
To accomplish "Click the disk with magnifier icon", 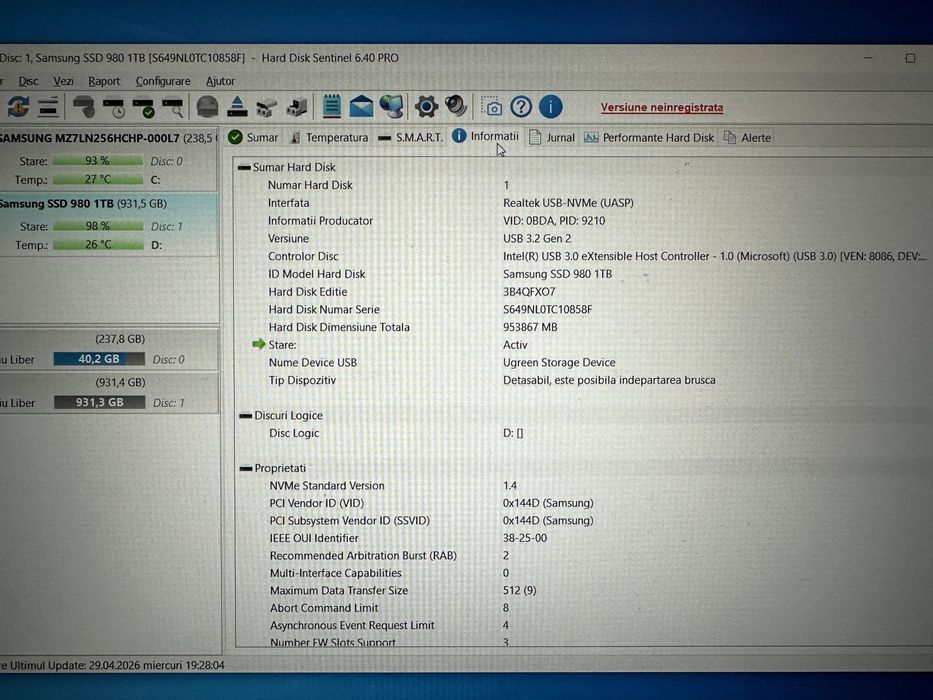I will pos(173,107).
